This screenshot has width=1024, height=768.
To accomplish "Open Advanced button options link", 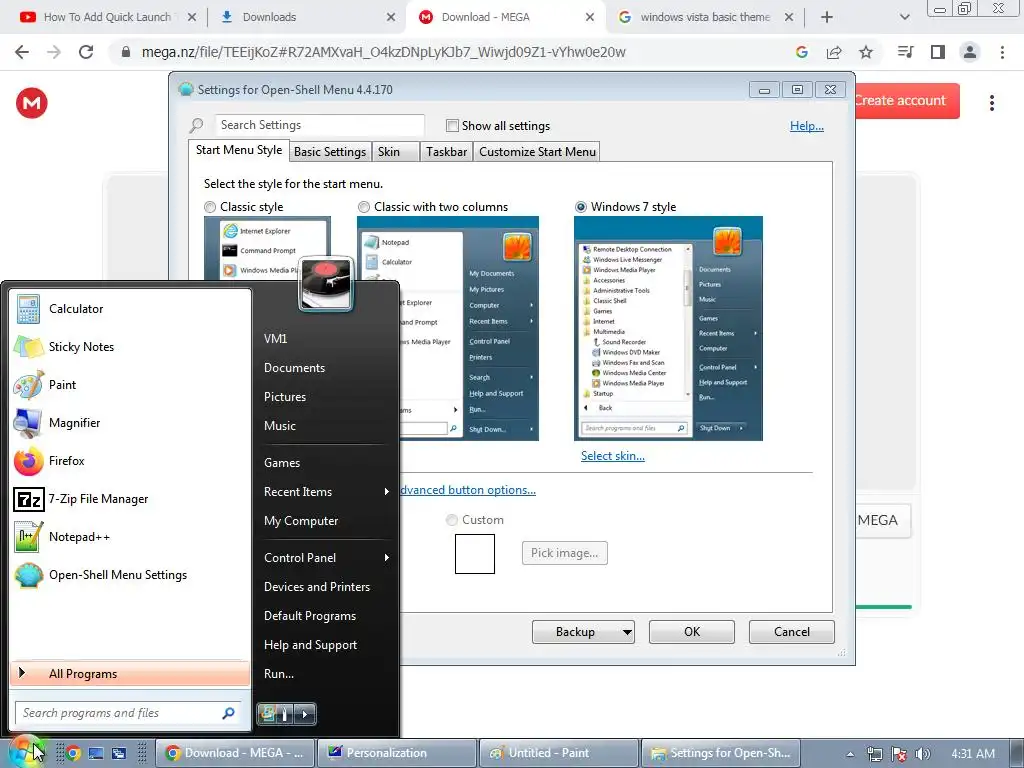I will tap(468, 490).
